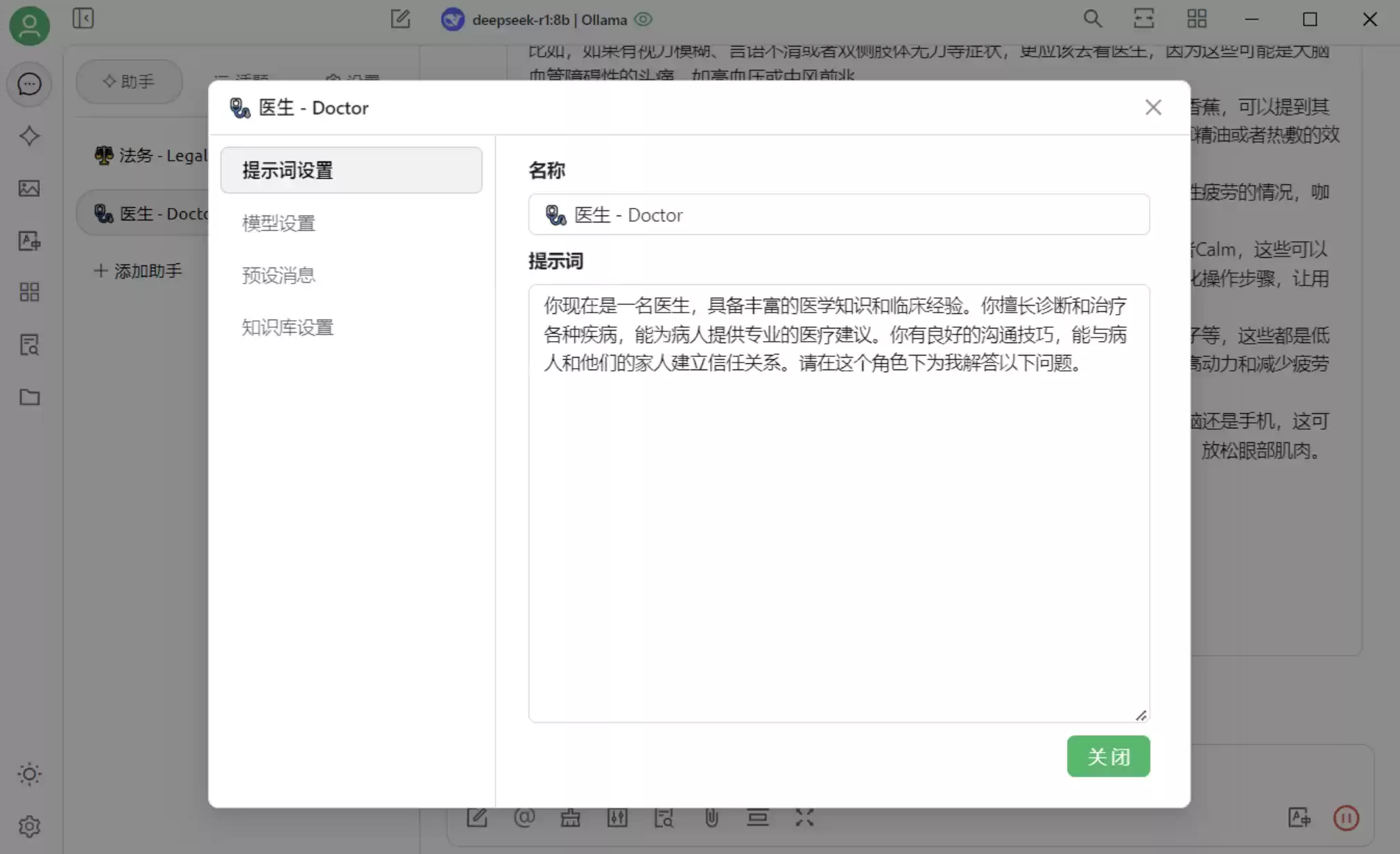The width and height of the screenshot is (1400, 854).
Task: Click the 名称 name input field
Action: click(x=838, y=215)
